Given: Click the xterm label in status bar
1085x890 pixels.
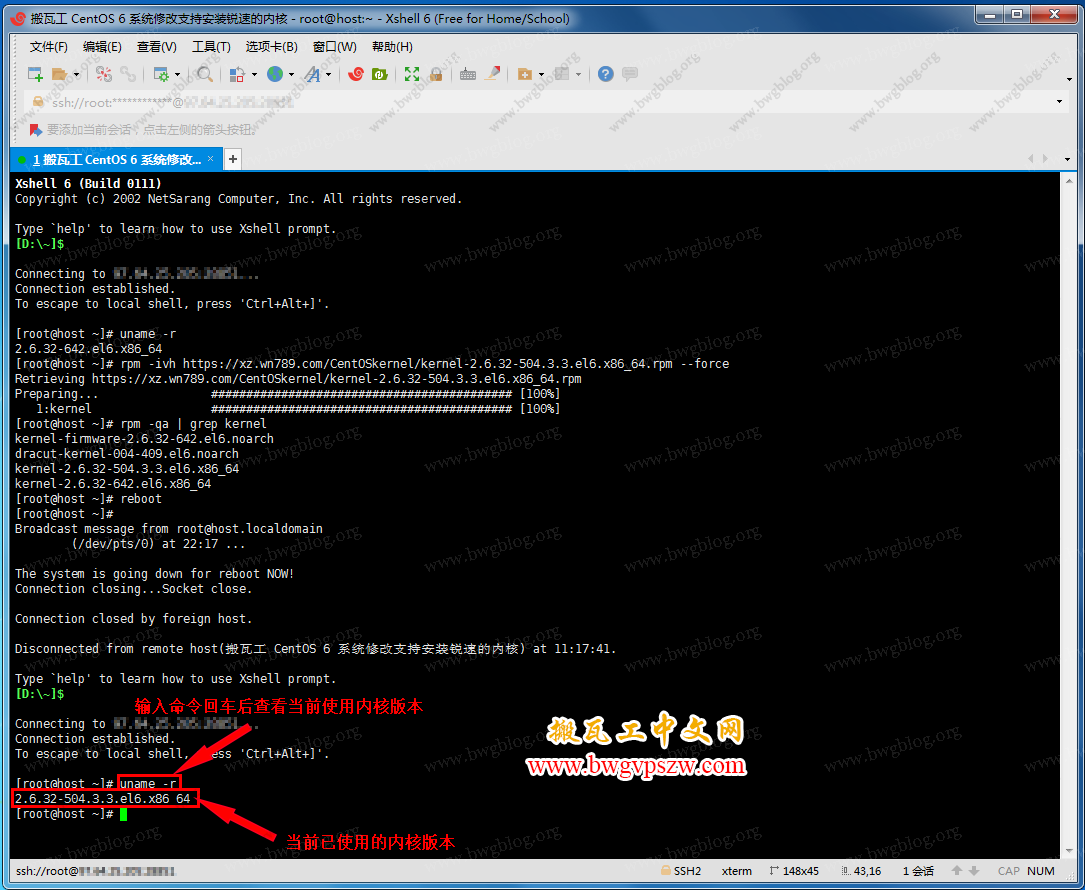Looking at the screenshot, I should 736,871.
